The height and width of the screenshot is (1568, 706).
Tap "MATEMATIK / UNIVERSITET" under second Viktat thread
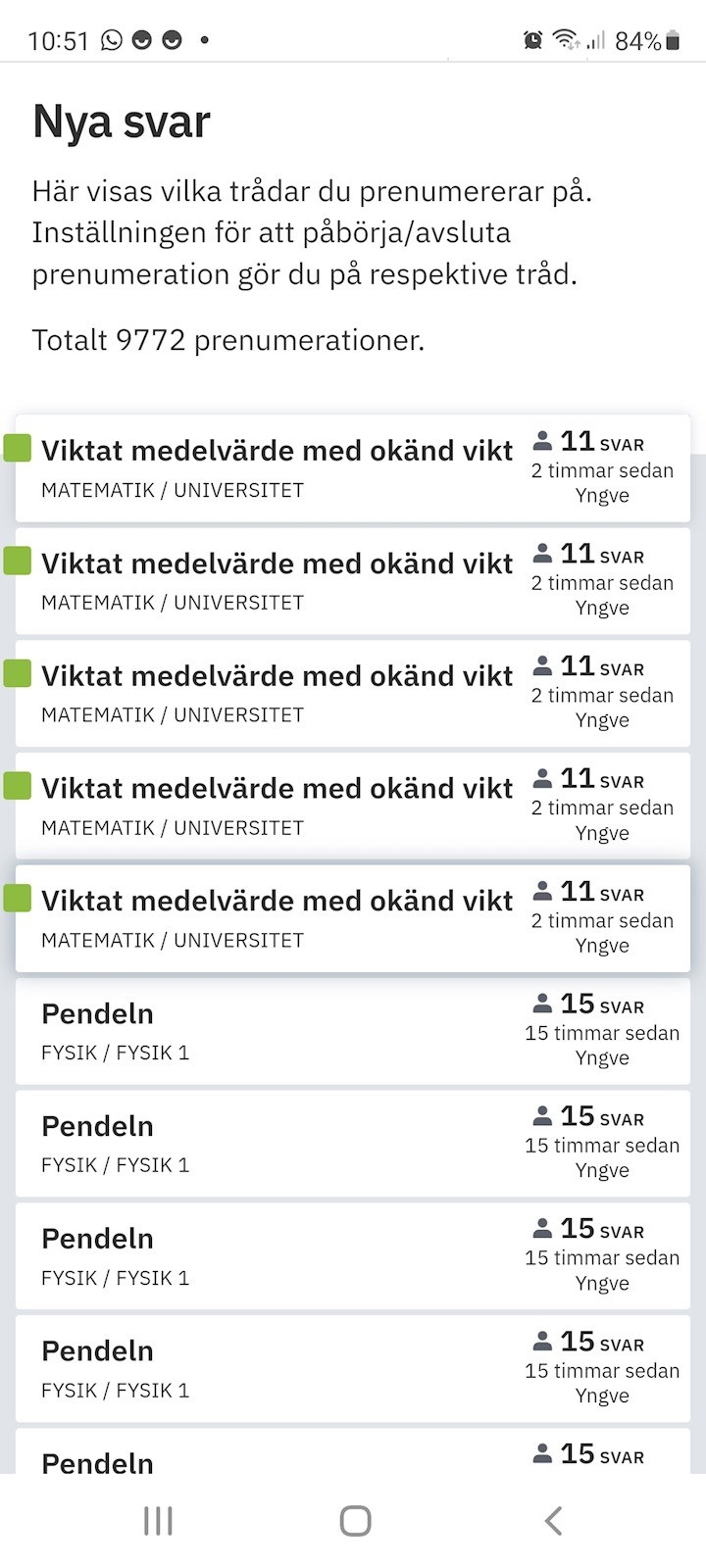(x=173, y=603)
